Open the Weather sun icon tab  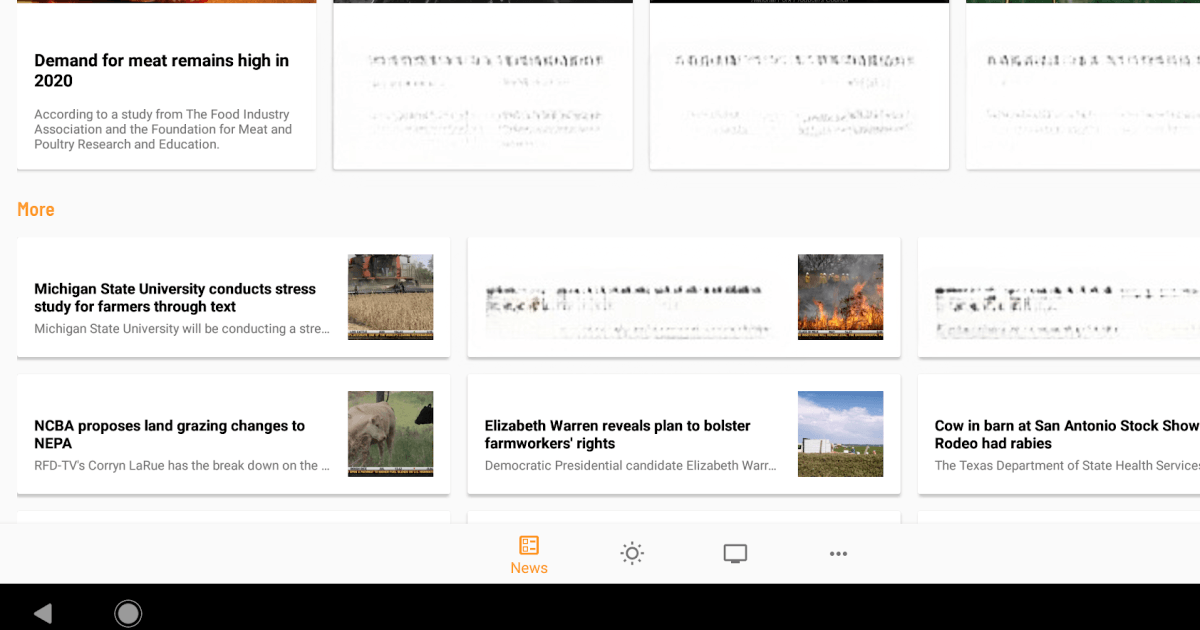pyautogui.click(x=631, y=554)
